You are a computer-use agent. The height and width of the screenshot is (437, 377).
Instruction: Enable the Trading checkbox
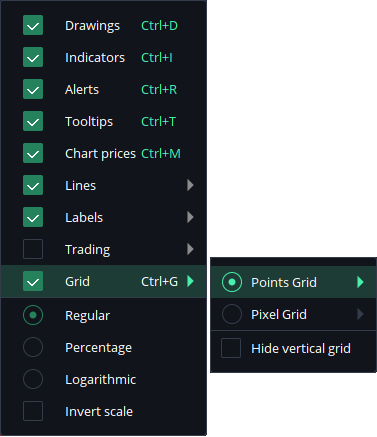tap(33, 249)
